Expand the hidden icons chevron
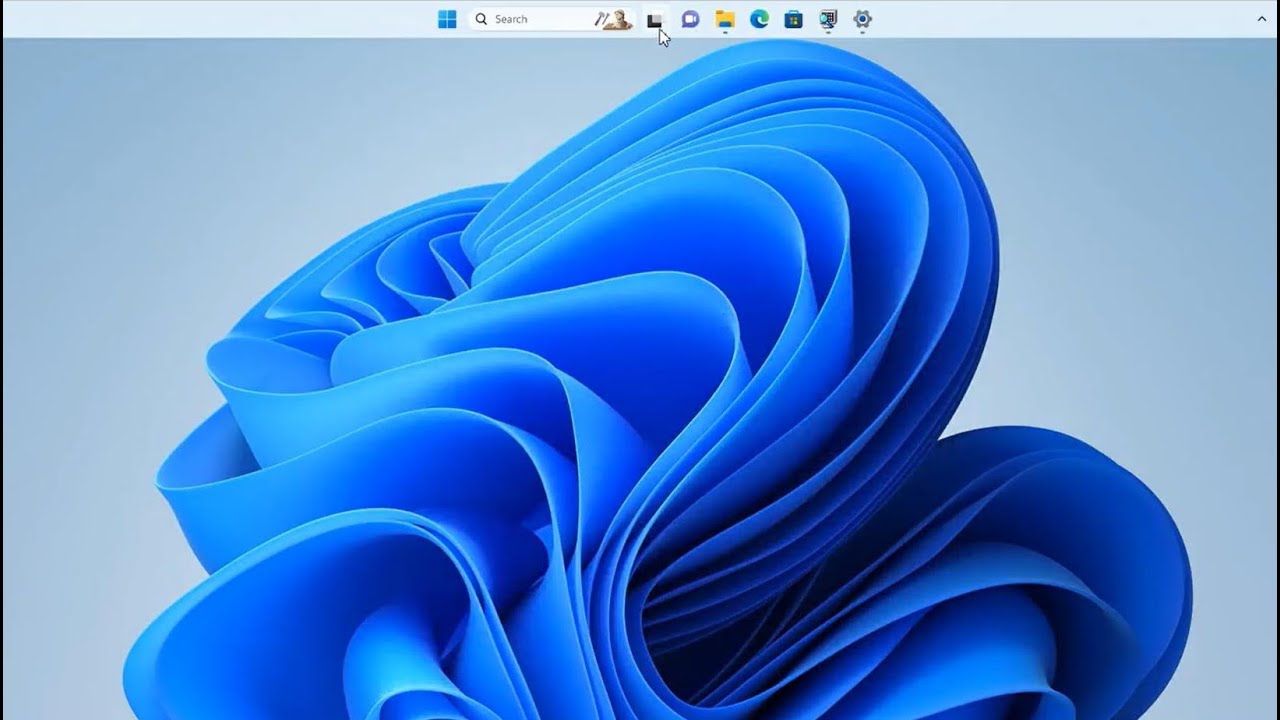 tap(1261, 19)
